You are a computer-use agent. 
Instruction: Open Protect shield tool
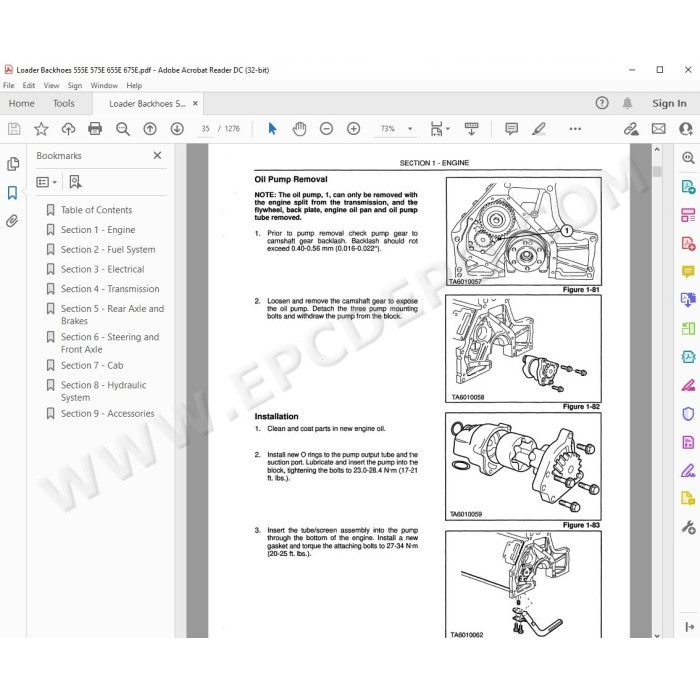[x=688, y=414]
